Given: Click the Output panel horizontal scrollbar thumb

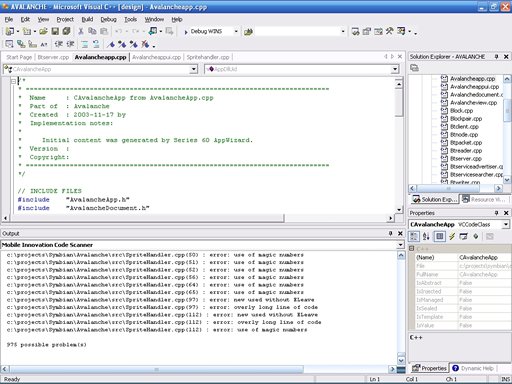Looking at the screenshot, I should tap(157, 369).
